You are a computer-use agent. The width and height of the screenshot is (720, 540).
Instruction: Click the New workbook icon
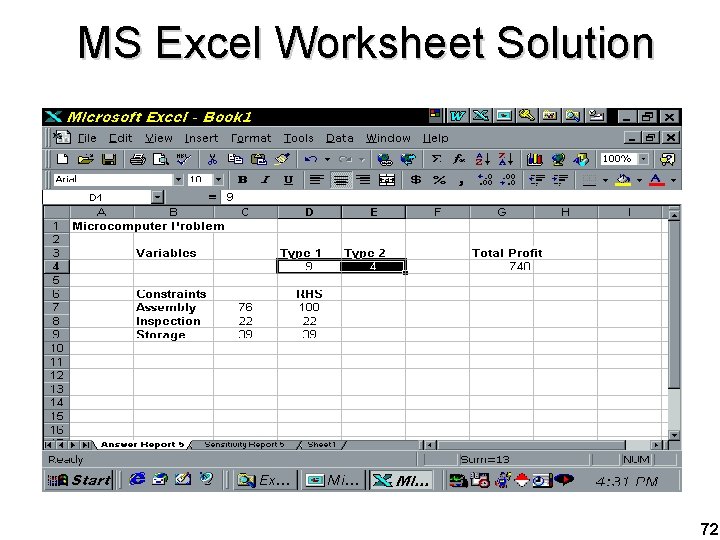[62, 159]
